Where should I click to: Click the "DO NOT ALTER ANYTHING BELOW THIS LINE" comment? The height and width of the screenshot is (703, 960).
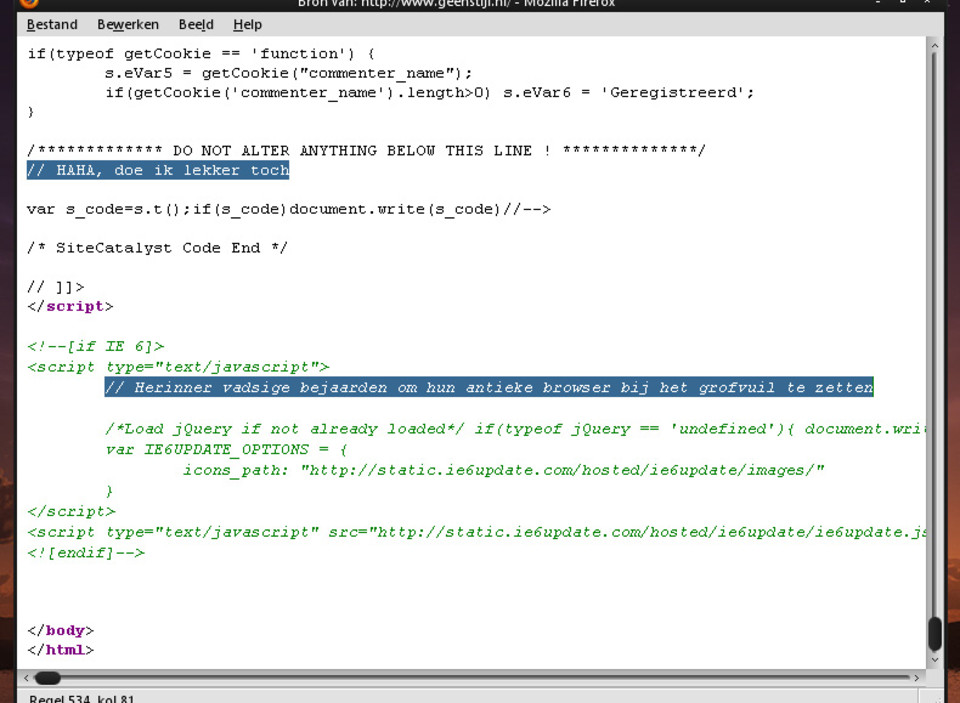pos(366,151)
